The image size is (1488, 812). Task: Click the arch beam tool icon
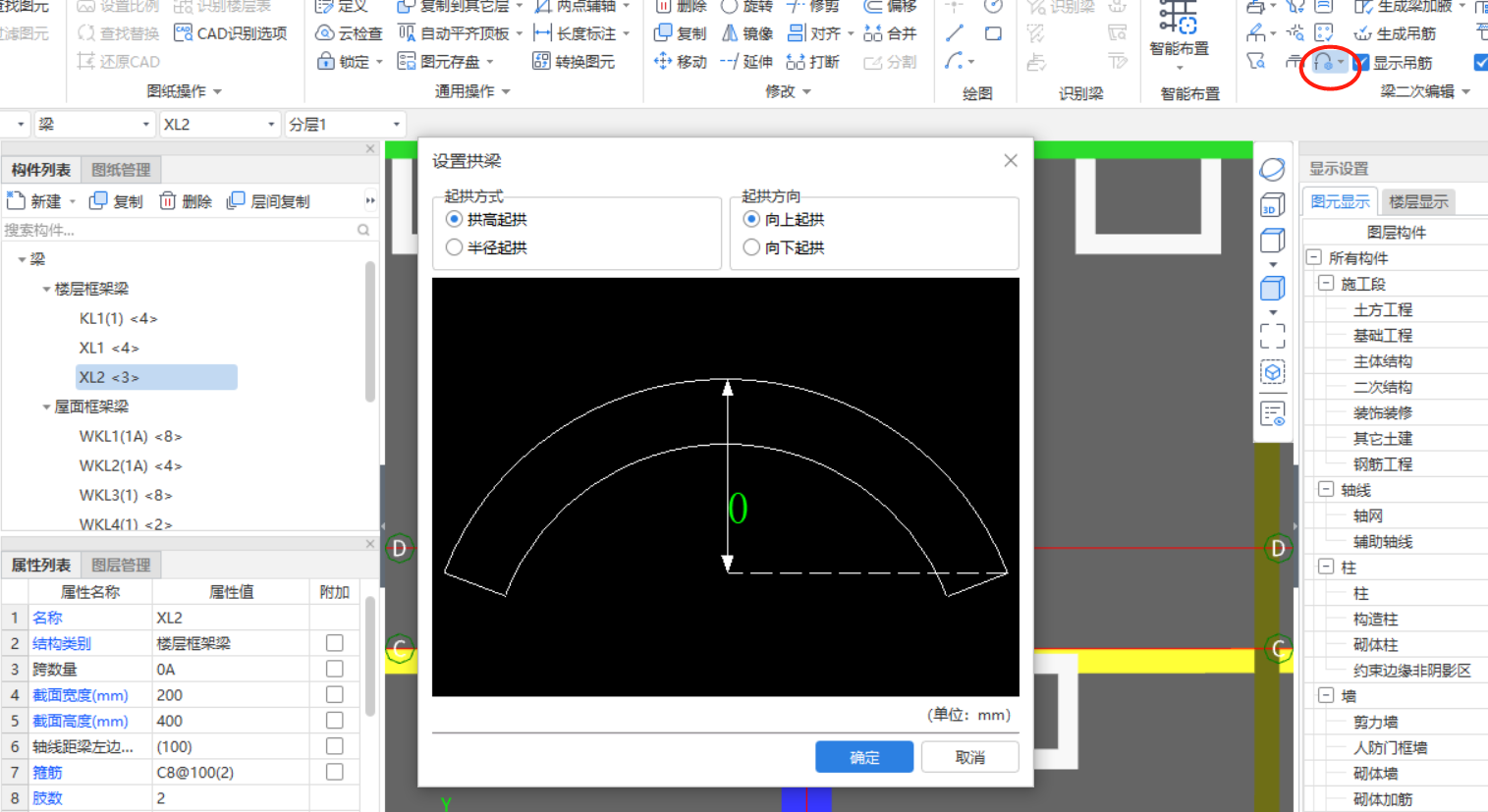click(1324, 62)
